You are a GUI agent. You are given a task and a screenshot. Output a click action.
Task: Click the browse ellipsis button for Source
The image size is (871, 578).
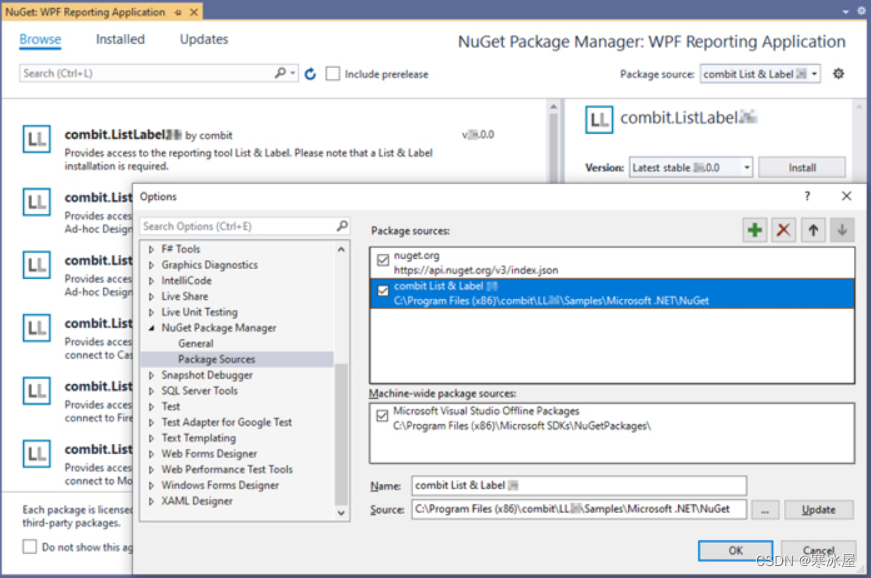(765, 509)
